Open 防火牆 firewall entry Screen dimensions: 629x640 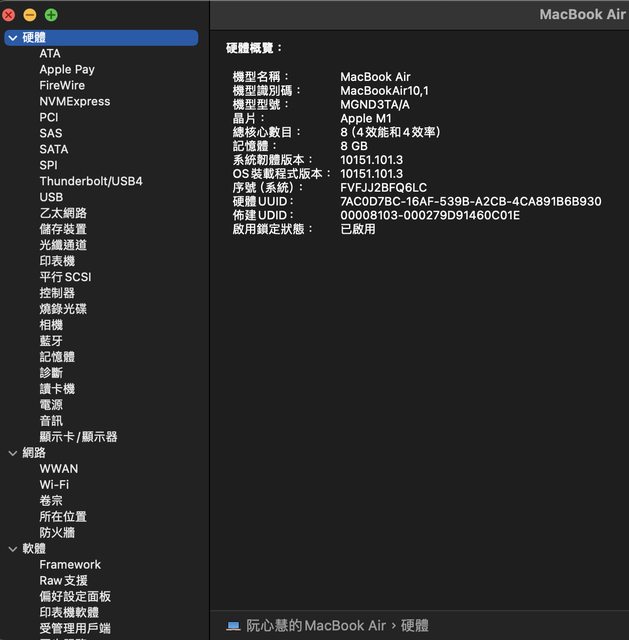coord(57,533)
